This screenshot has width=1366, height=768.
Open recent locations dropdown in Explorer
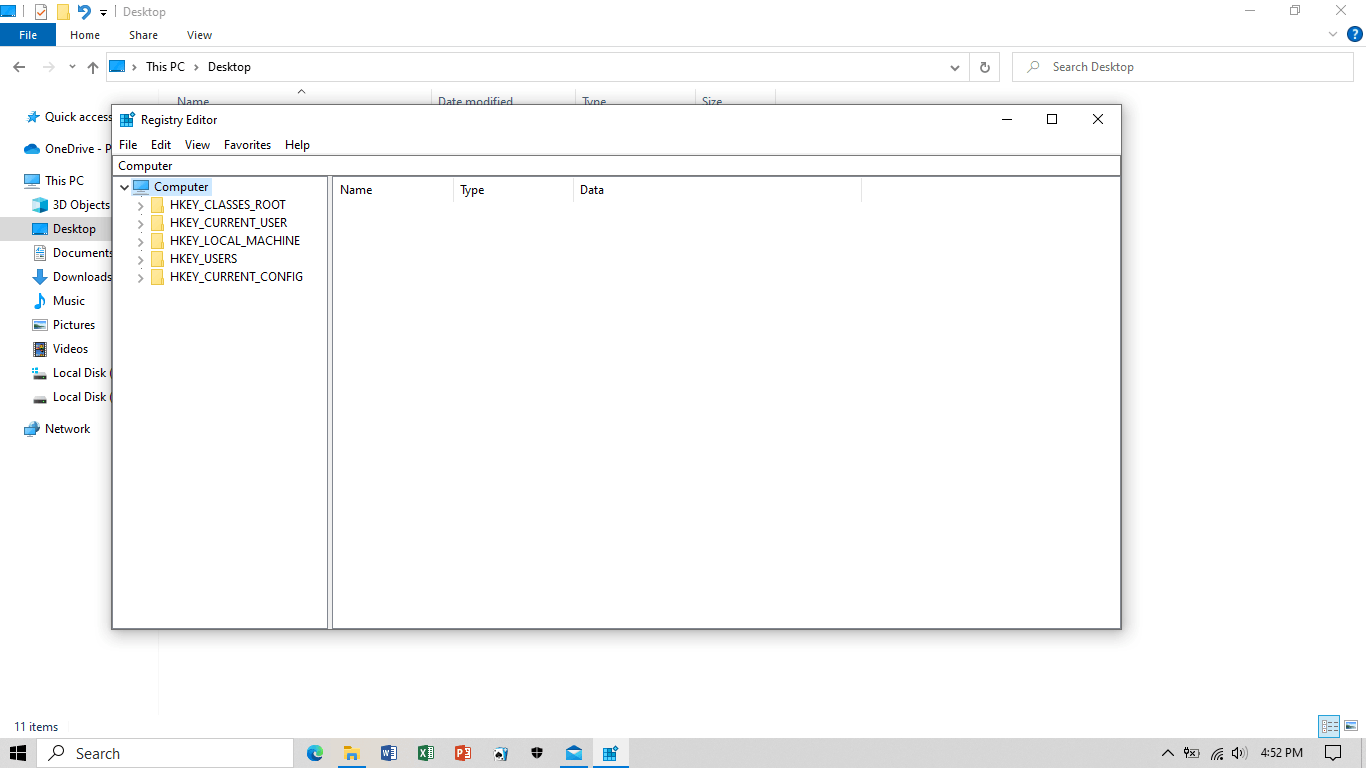click(72, 67)
